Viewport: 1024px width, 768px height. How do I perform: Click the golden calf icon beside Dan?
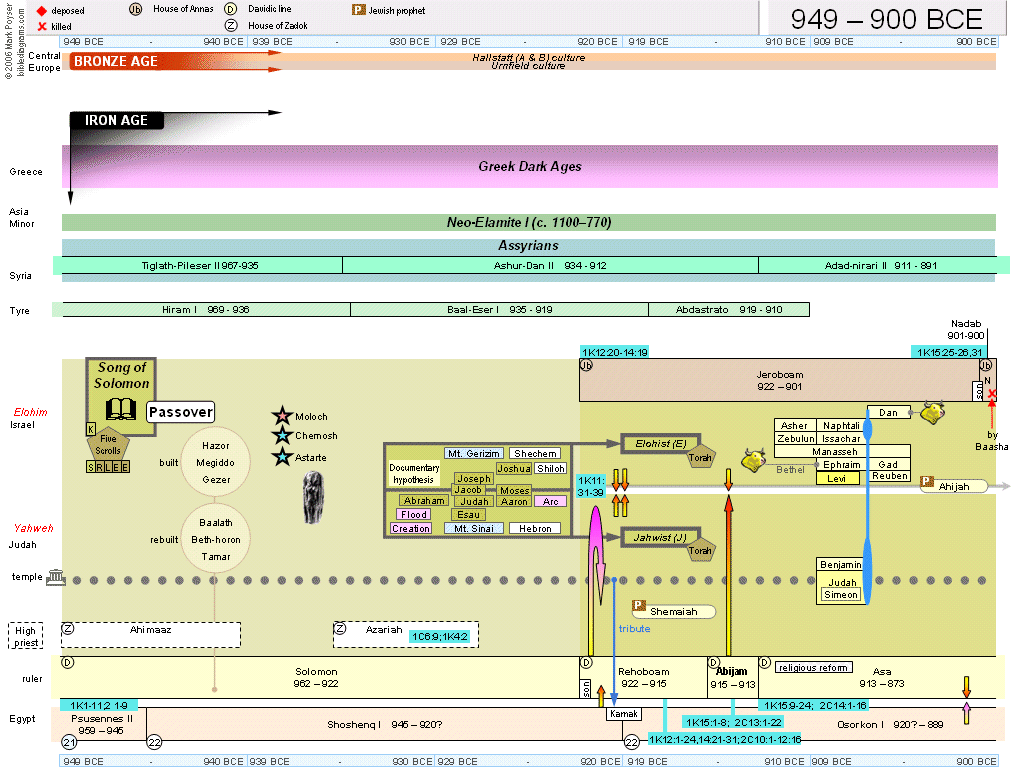(932, 412)
